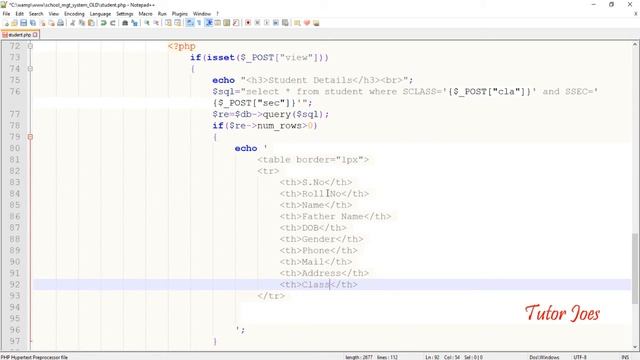640x360 pixels.
Task: Click the scrollbar down arrow
Action: 635,347
